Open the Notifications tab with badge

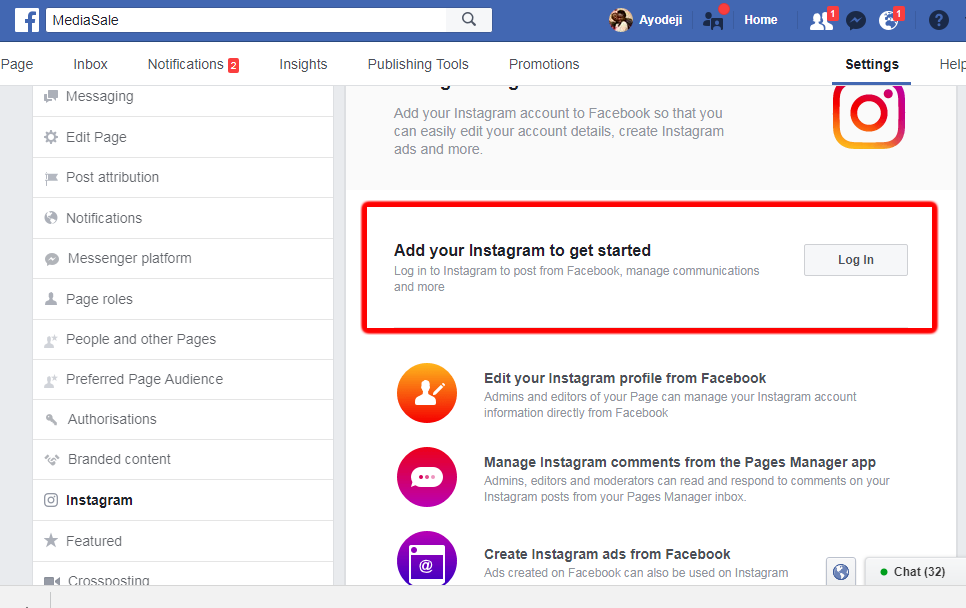coord(193,64)
